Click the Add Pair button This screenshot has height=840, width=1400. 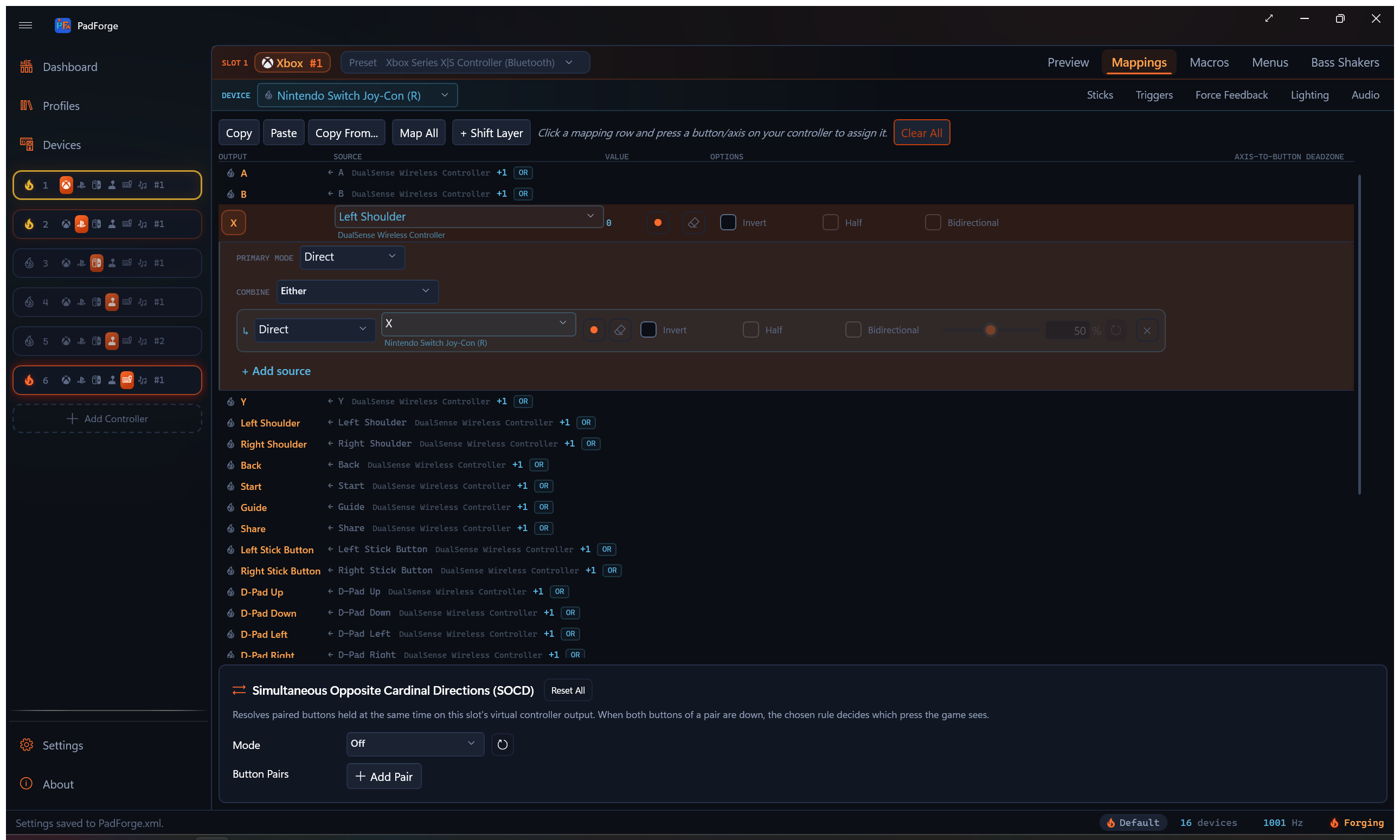click(384, 777)
